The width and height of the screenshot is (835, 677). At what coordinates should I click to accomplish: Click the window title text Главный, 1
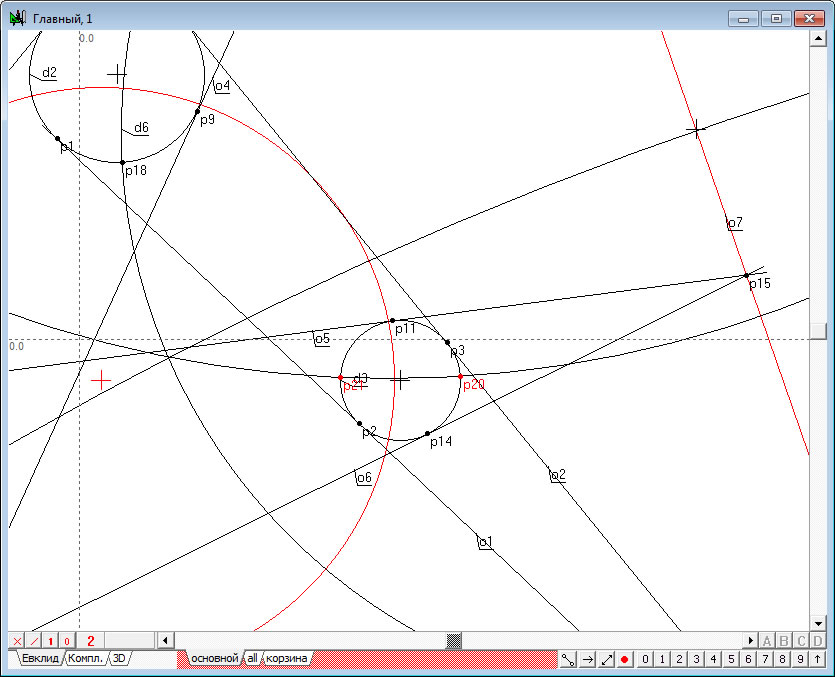[x=62, y=19]
